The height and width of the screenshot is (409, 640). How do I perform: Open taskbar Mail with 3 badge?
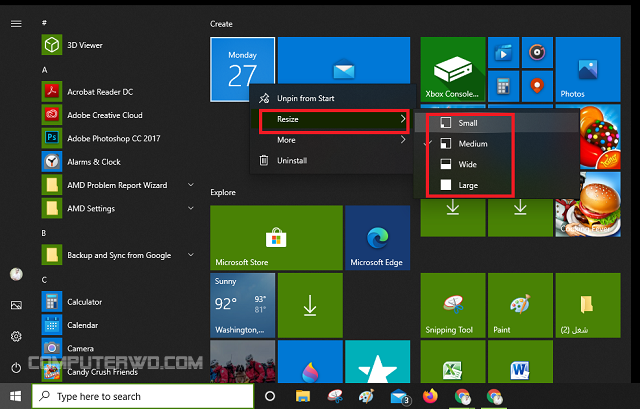400,396
